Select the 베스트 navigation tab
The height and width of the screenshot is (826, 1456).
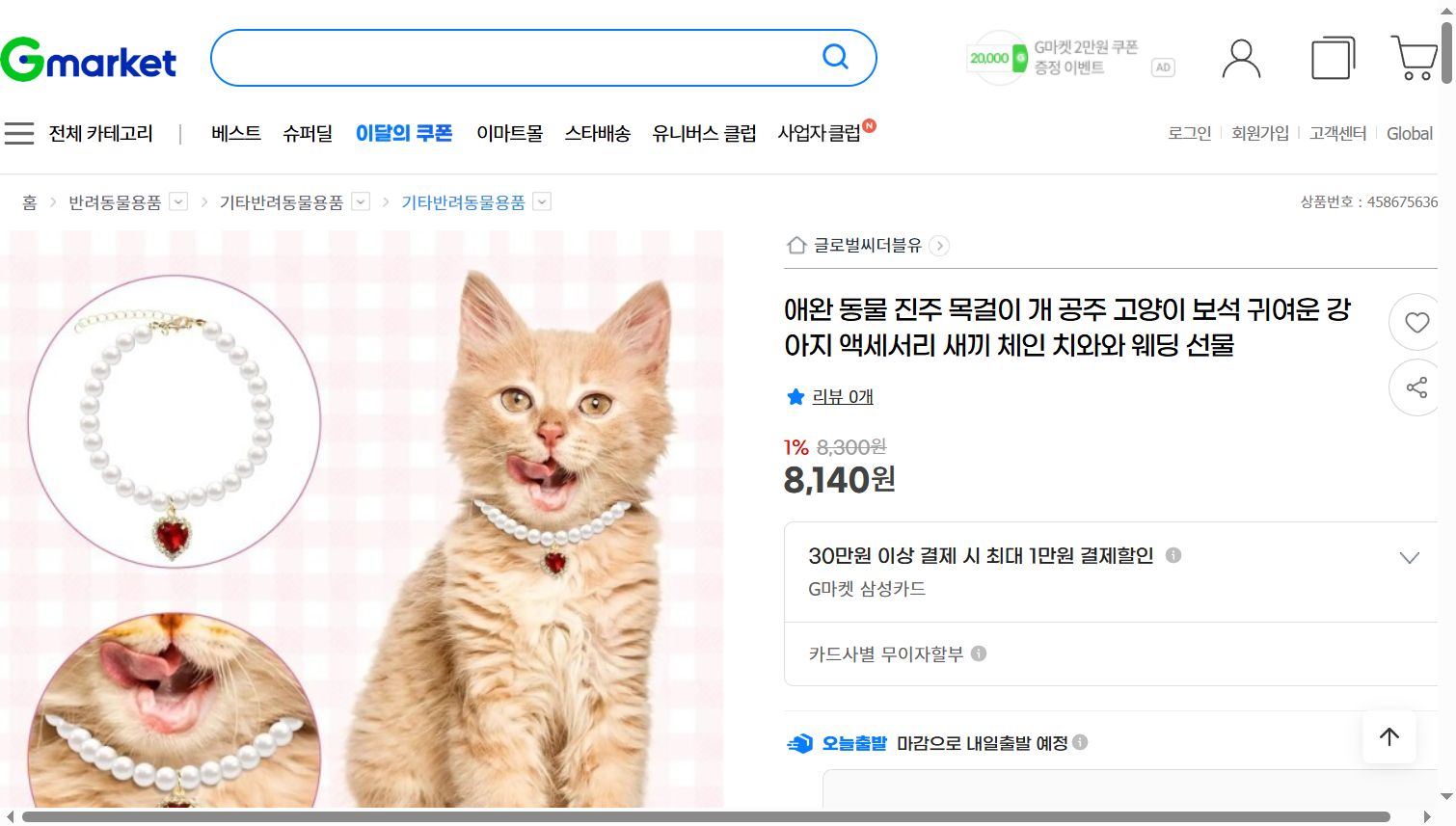tap(235, 133)
